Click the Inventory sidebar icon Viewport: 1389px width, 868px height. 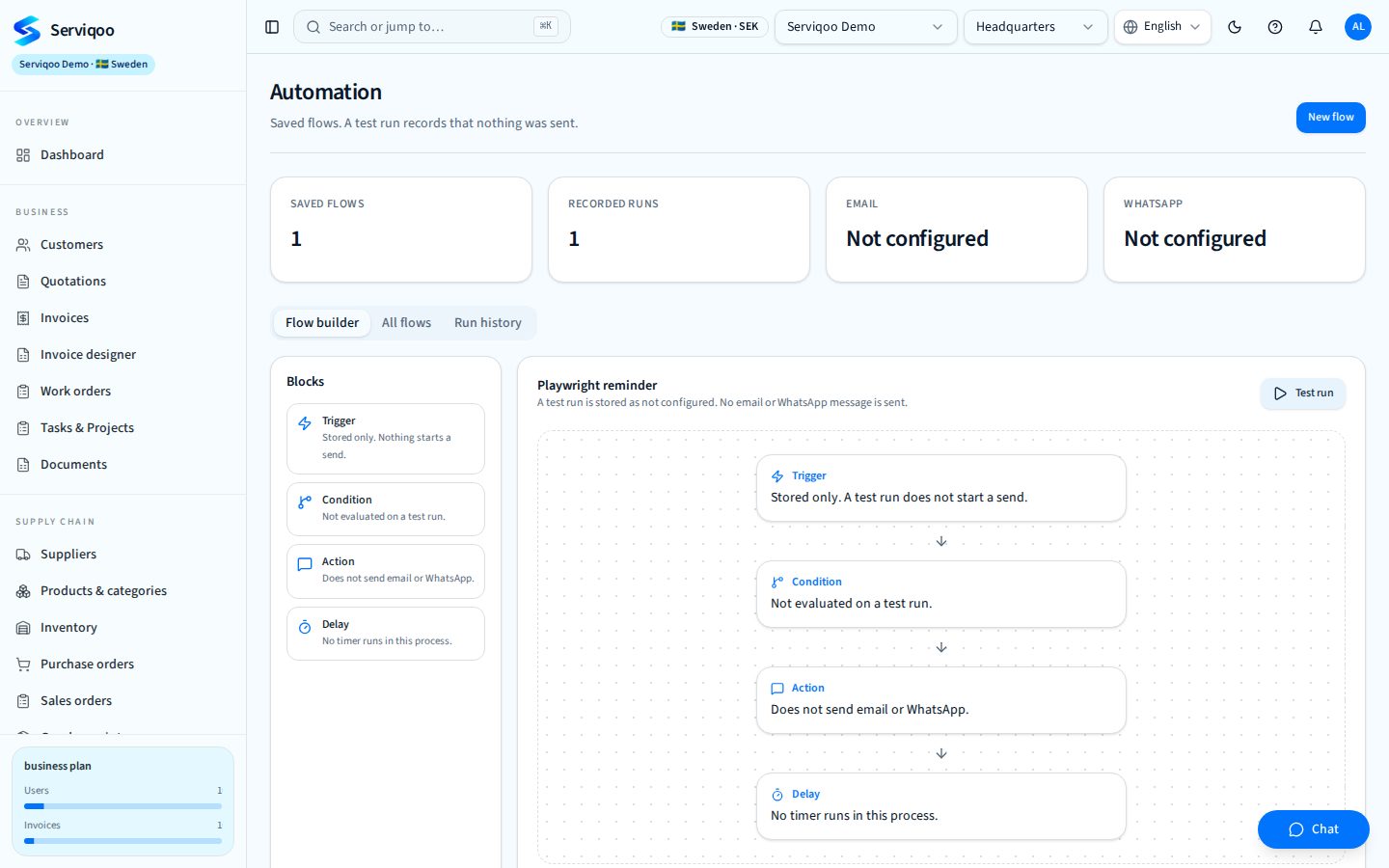point(23,628)
